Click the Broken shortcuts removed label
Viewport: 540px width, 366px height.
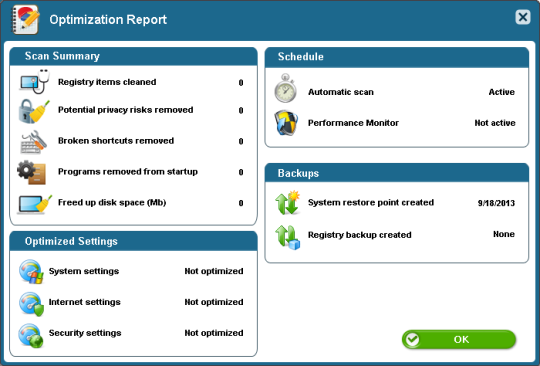(x=116, y=141)
